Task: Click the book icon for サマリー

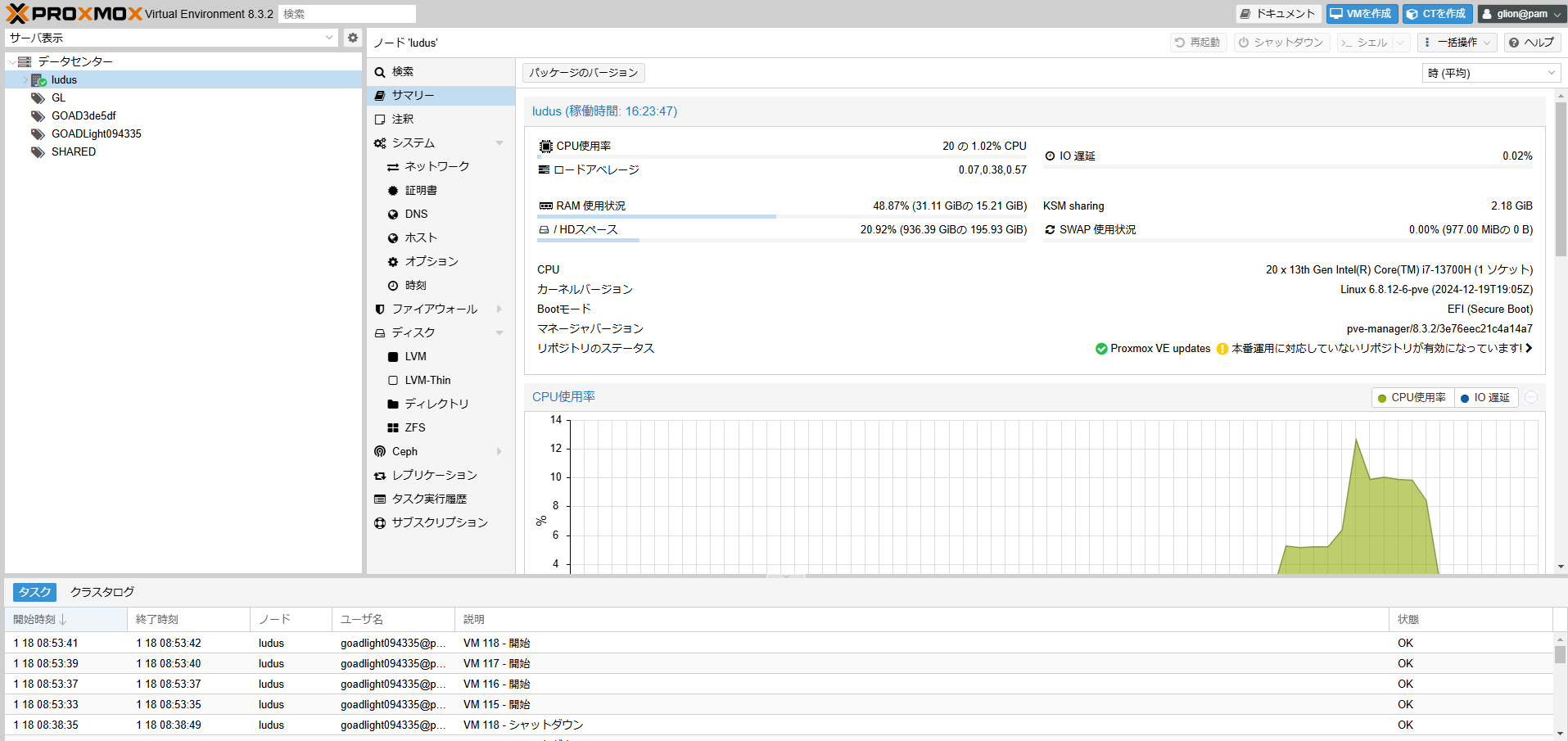Action: [380, 96]
